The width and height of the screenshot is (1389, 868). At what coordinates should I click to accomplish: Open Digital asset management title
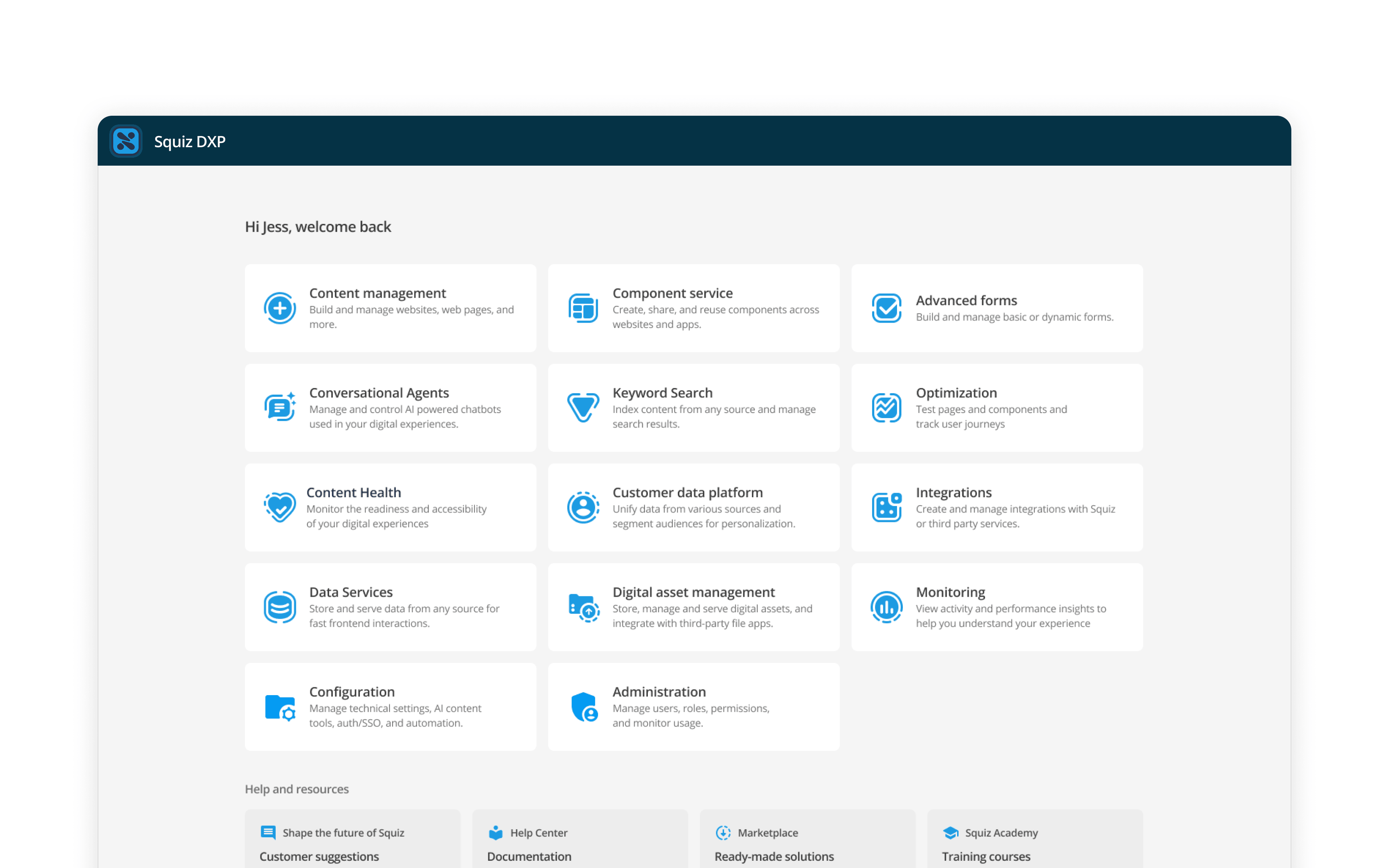(x=693, y=592)
